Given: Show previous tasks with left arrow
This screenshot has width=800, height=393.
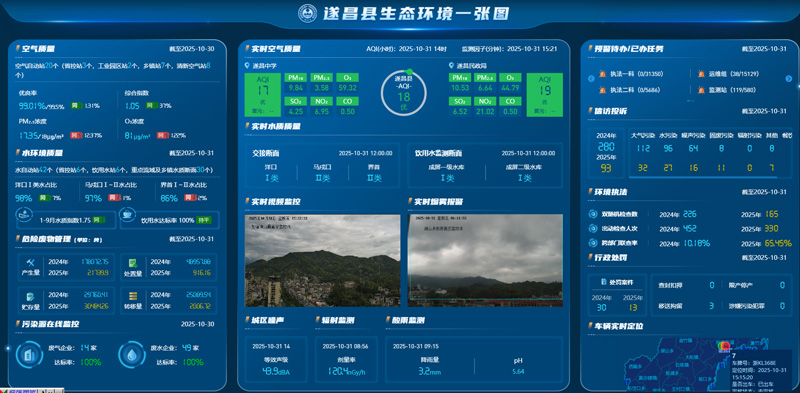Looking at the screenshot, I should pyautogui.click(x=591, y=79).
